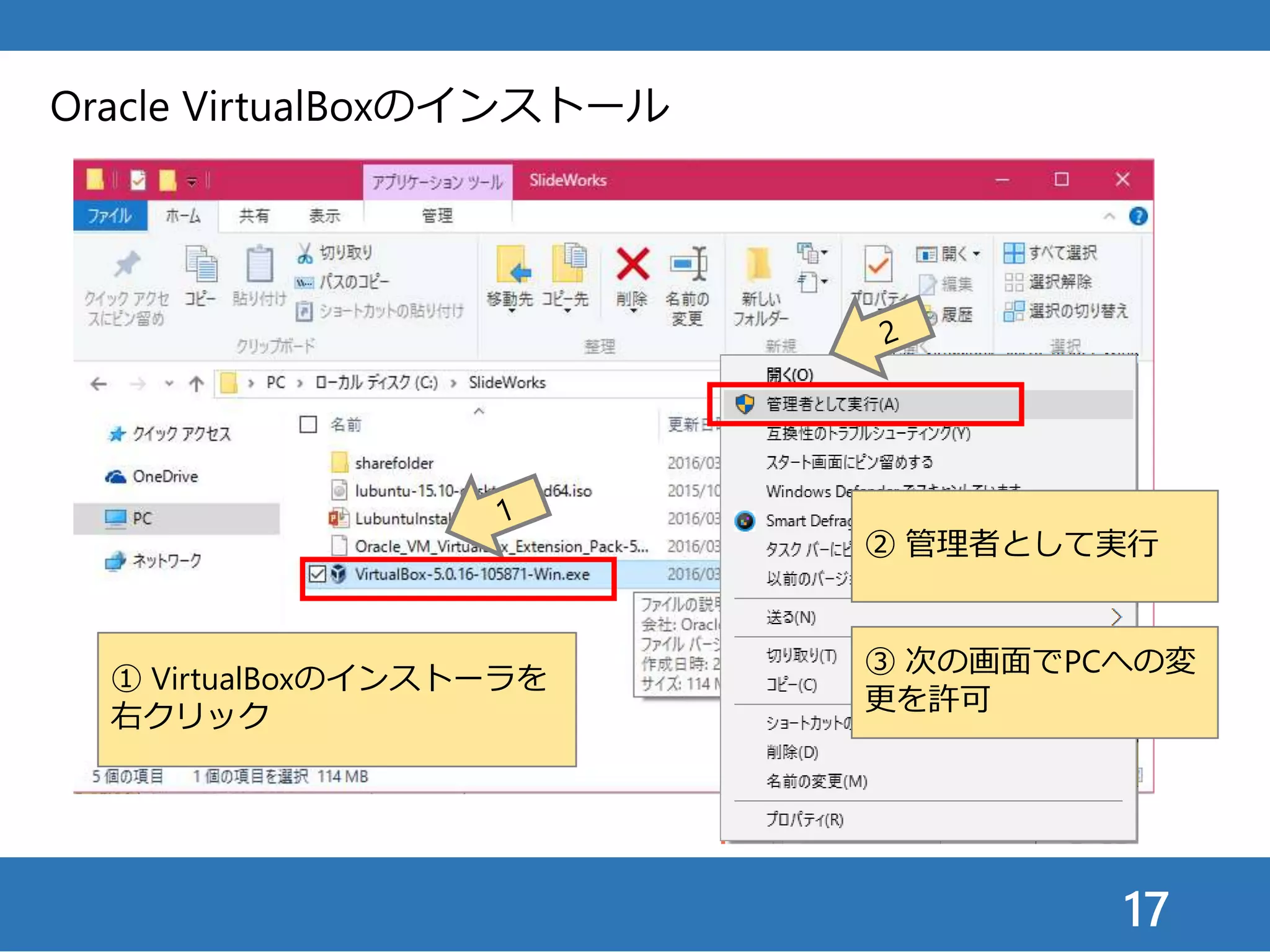Click the Cut scissors icon
The image size is (1270, 952).
(x=304, y=253)
